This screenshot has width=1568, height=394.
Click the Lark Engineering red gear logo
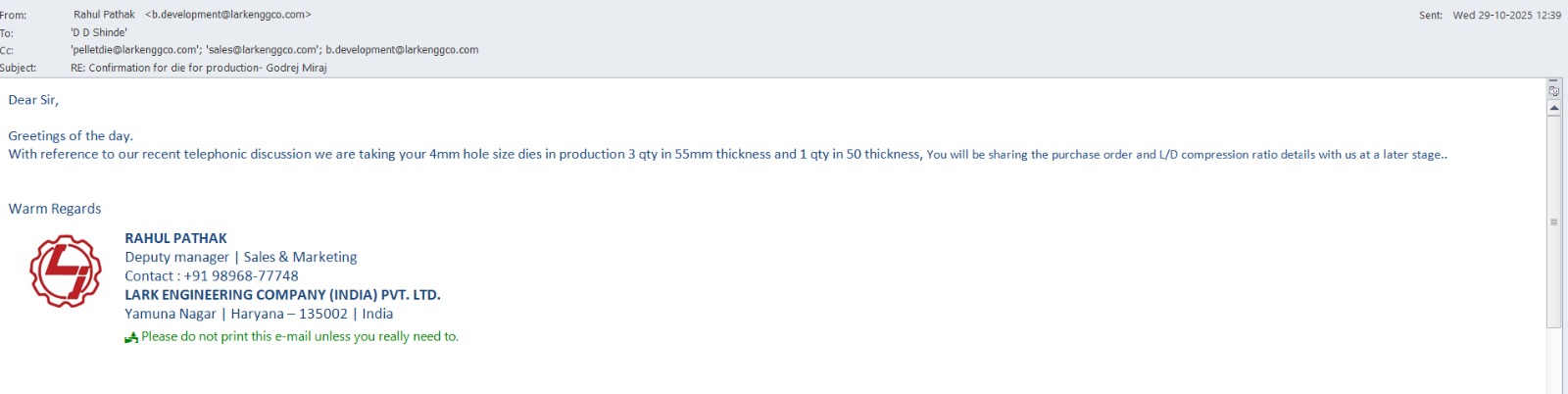[x=65, y=271]
